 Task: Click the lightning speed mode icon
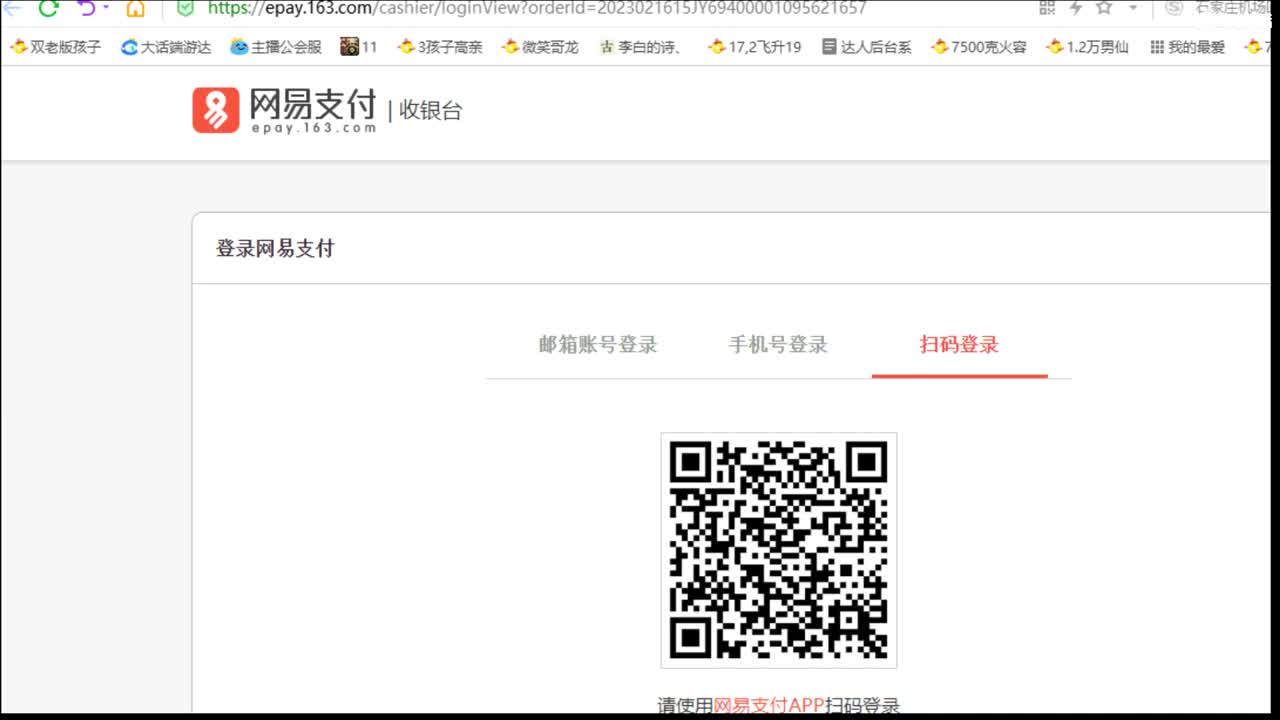click(x=1076, y=8)
